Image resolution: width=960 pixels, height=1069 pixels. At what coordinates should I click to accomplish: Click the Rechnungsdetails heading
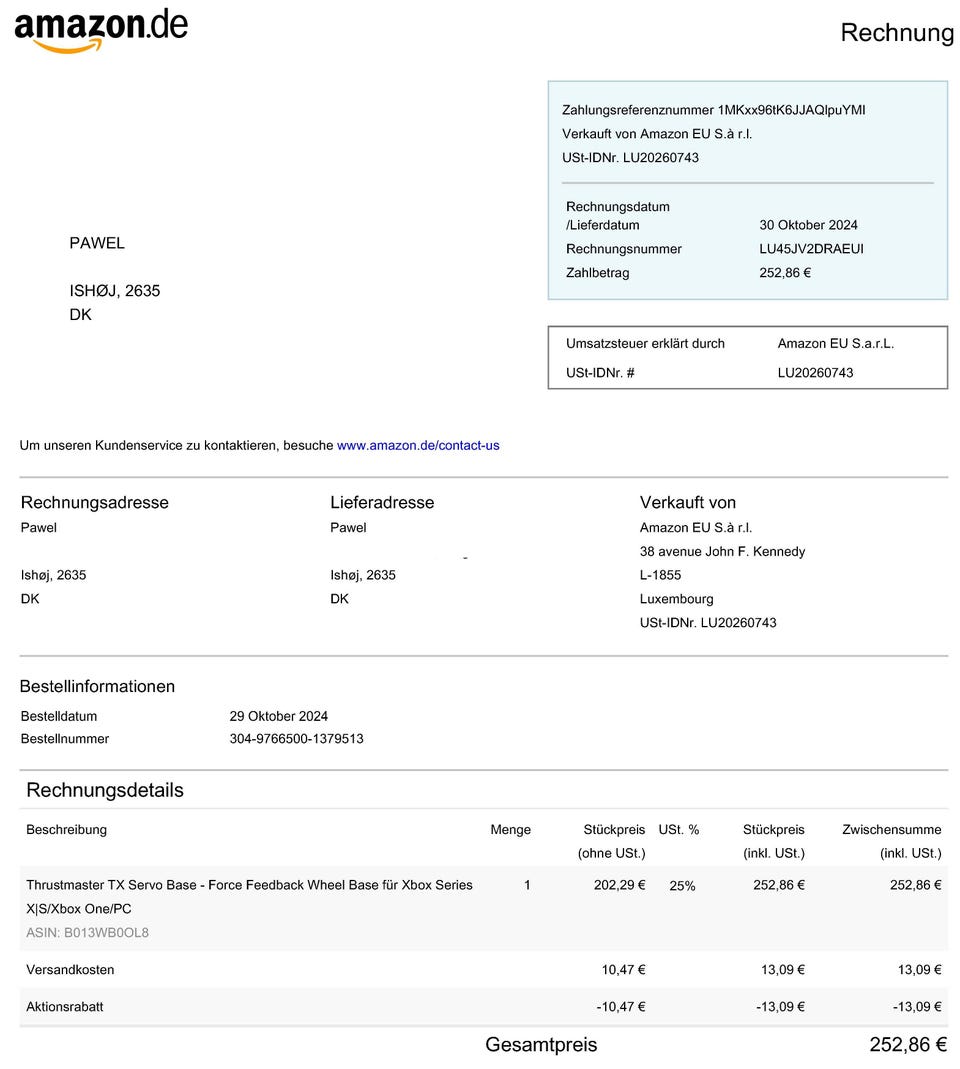(x=105, y=790)
